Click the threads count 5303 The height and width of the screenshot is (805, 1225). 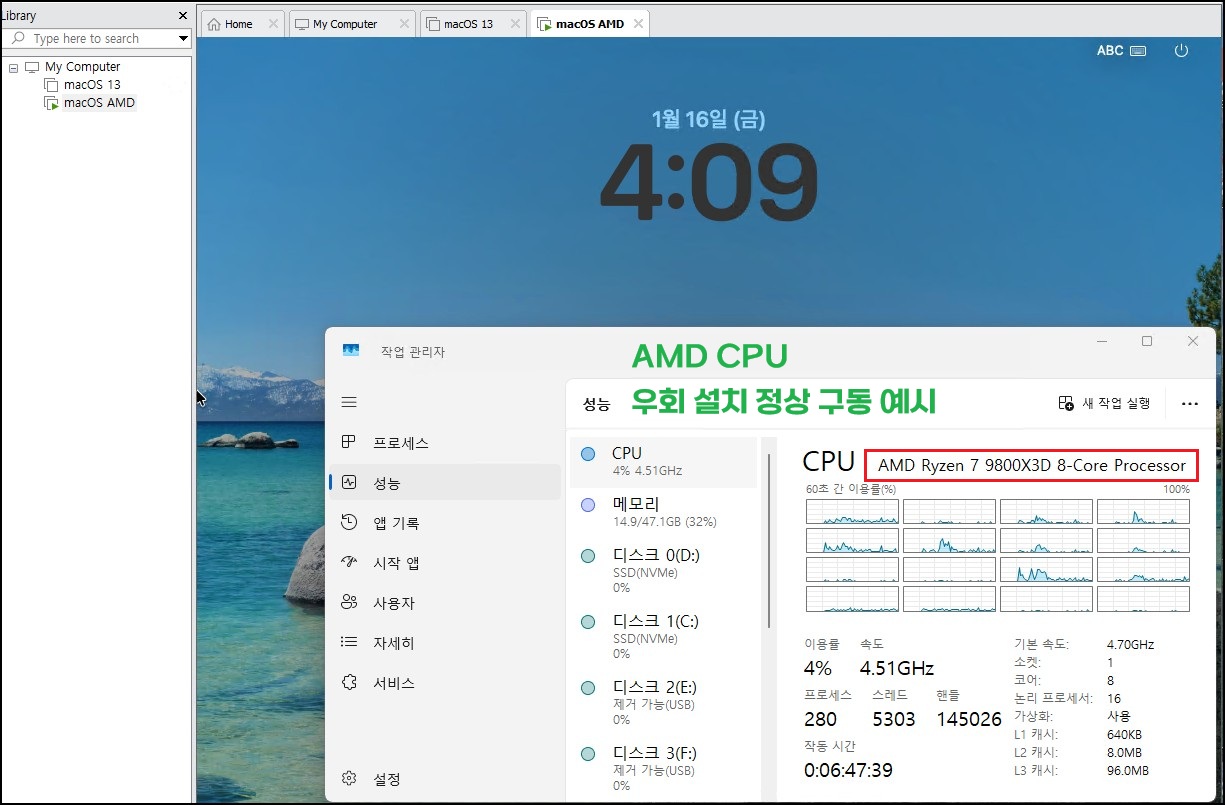pyautogui.click(x=893, y=719)
